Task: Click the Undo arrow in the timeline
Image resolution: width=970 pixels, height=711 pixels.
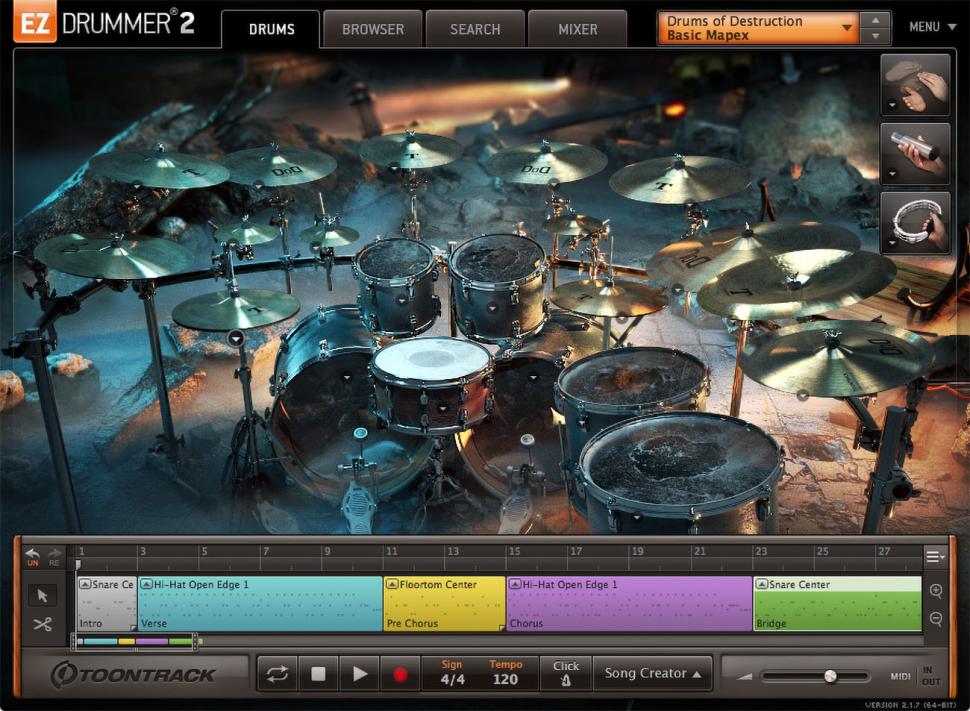Action: (x=30, y=556)
